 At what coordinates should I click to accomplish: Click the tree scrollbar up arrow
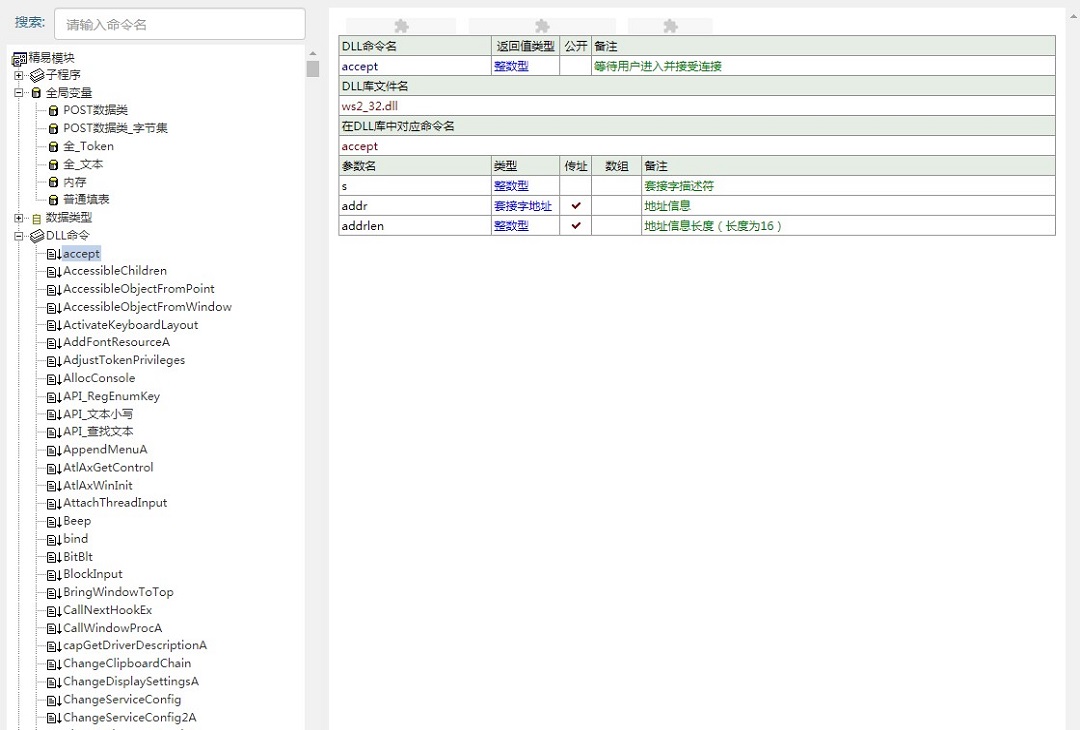[x=313, y=53]
